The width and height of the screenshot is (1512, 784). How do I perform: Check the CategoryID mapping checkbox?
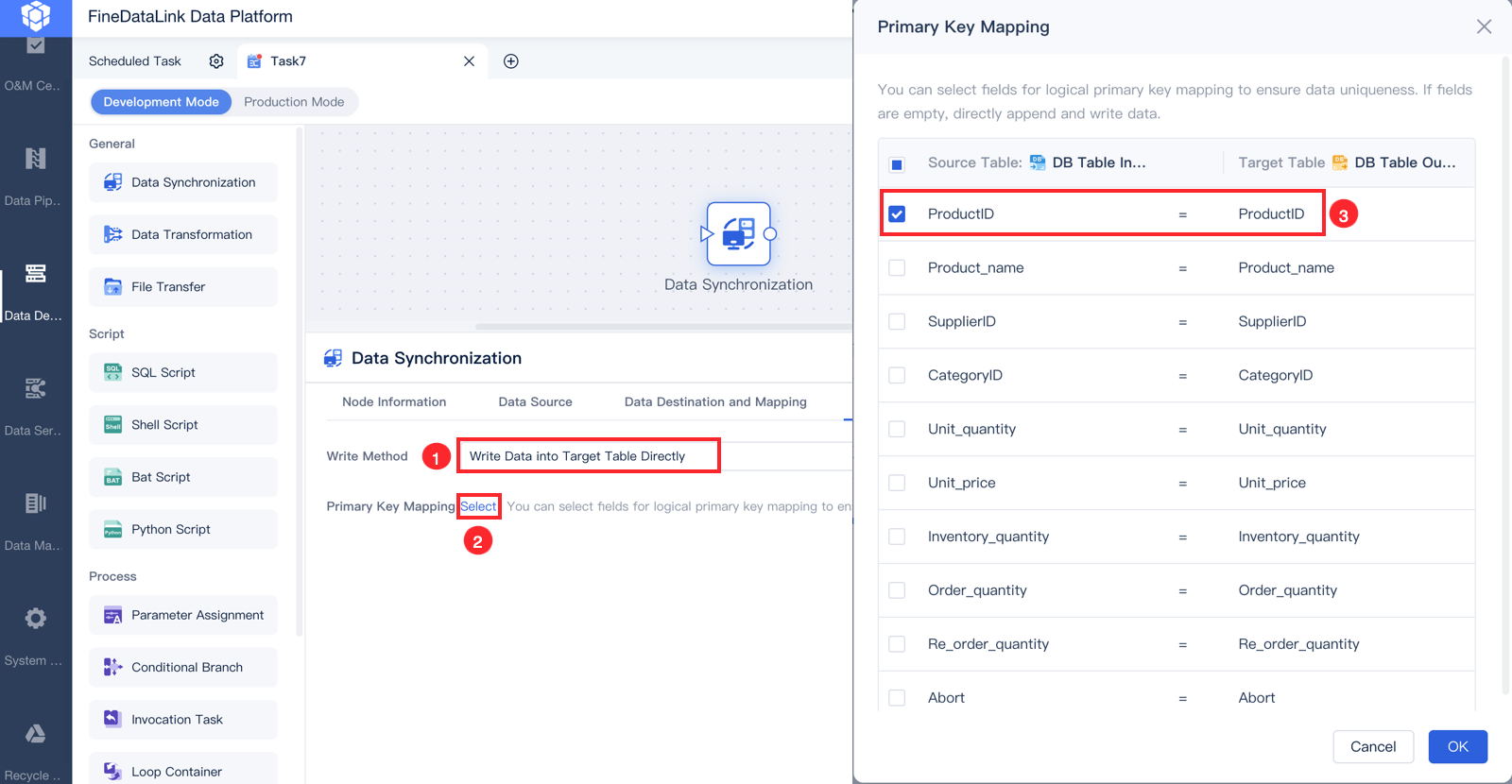pos(897,376)
